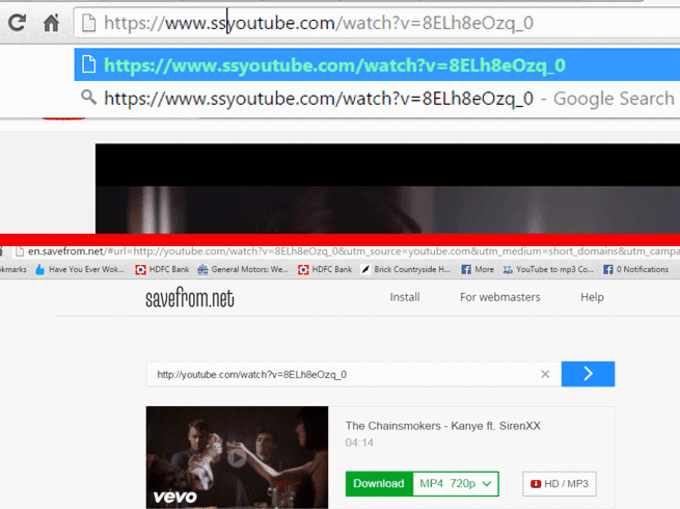Click the magnifier icon in search suggestion
680x509 pixels.
(x=88, y=98)
